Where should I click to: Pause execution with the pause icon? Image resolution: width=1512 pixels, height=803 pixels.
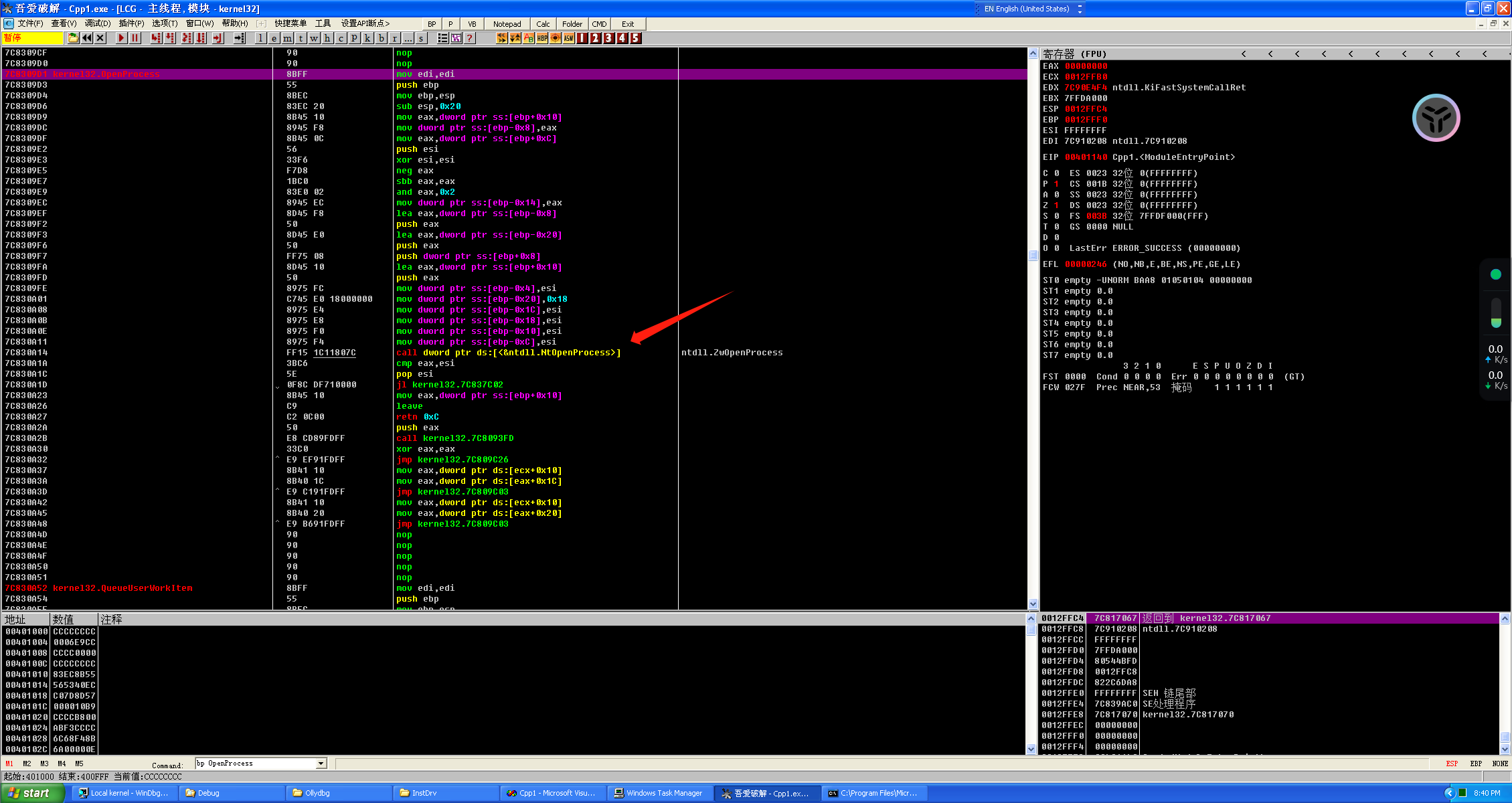(x=135, y=38)
